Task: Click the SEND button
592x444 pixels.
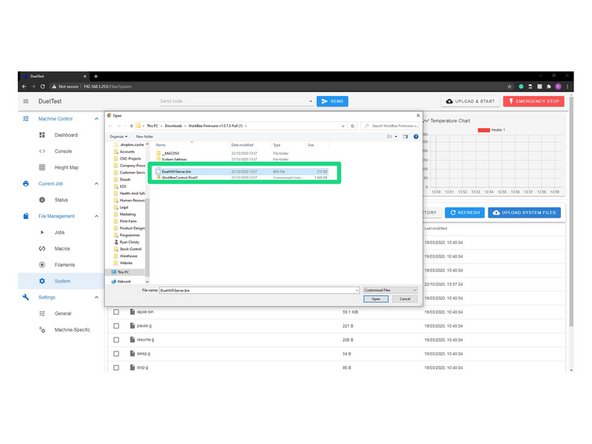Action: pyautogui.click(x=332, y=101)
